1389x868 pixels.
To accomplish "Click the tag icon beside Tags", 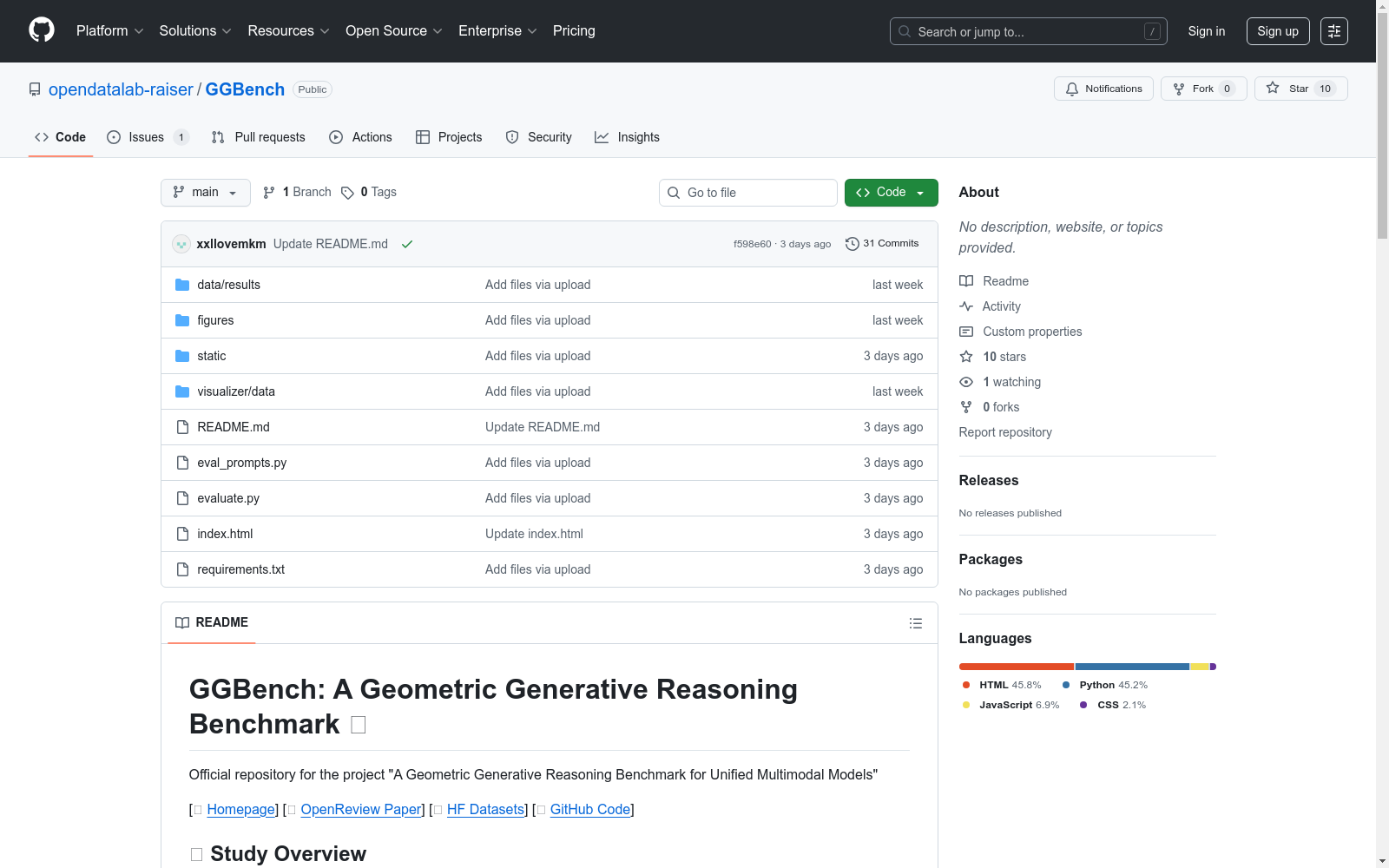I will pos(347,193).
